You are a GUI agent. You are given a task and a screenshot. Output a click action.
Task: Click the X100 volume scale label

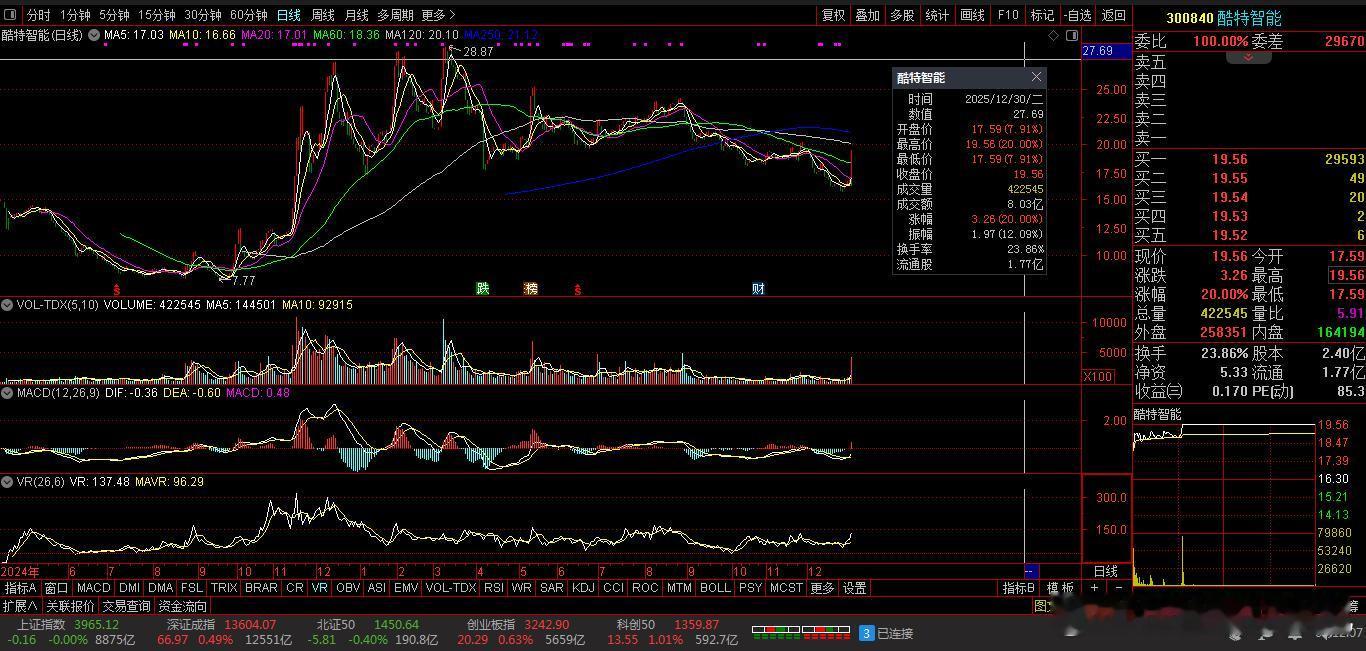(x=1097, y=377)
